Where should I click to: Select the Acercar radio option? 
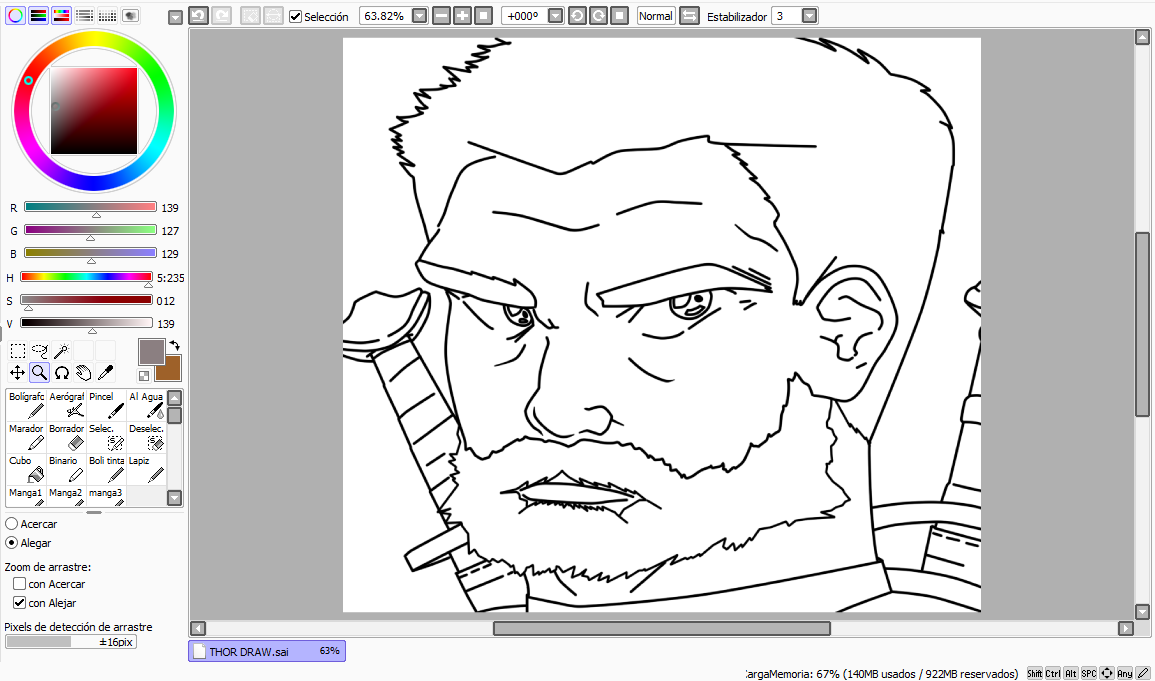[12, 524]
